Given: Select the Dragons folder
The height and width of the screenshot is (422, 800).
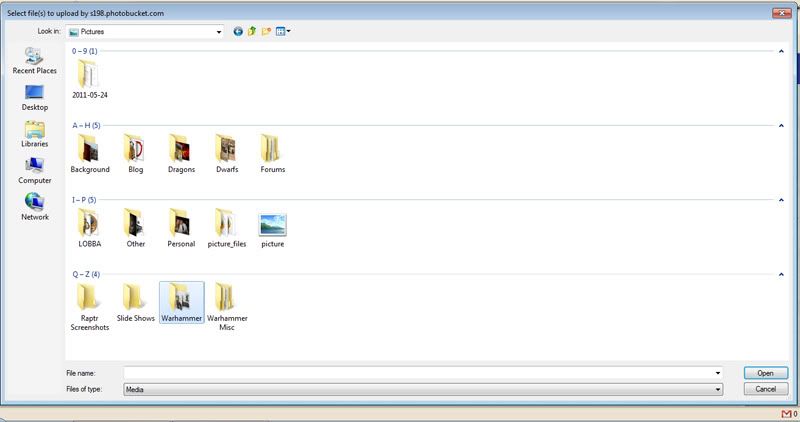Looking at the screenshot, I should (x=182, y=154).
